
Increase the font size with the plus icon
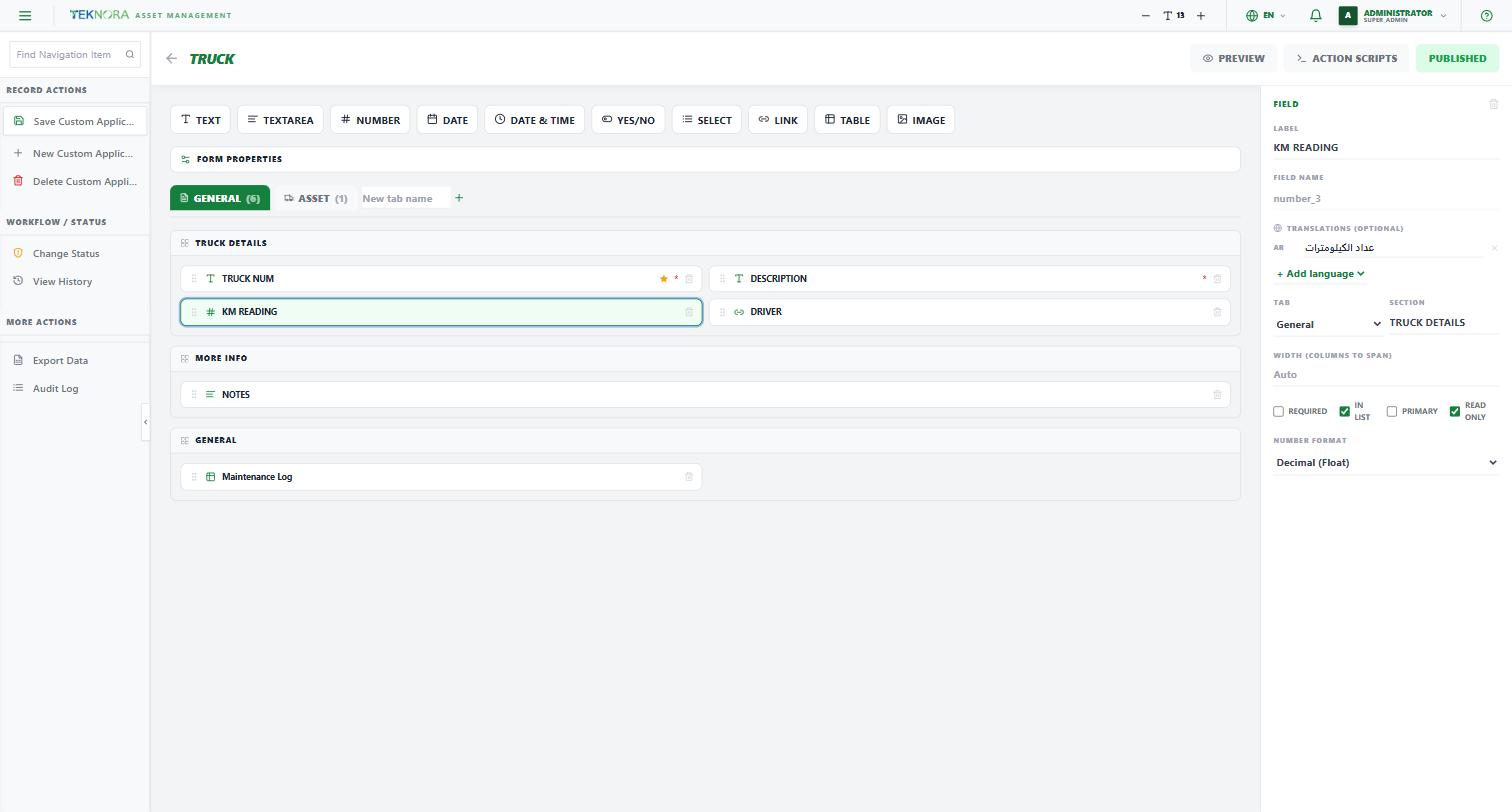(x=1201, y=15)
